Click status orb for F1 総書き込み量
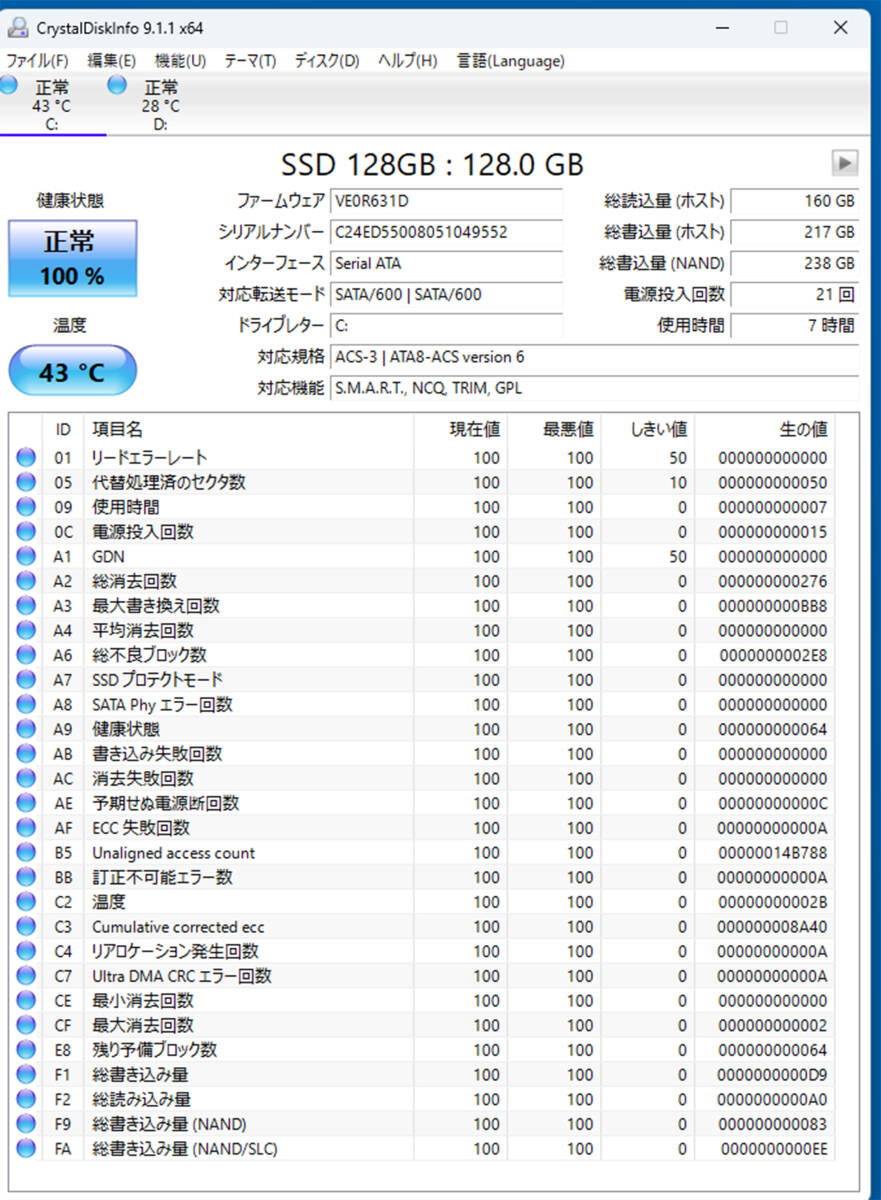 [26, 1075]
